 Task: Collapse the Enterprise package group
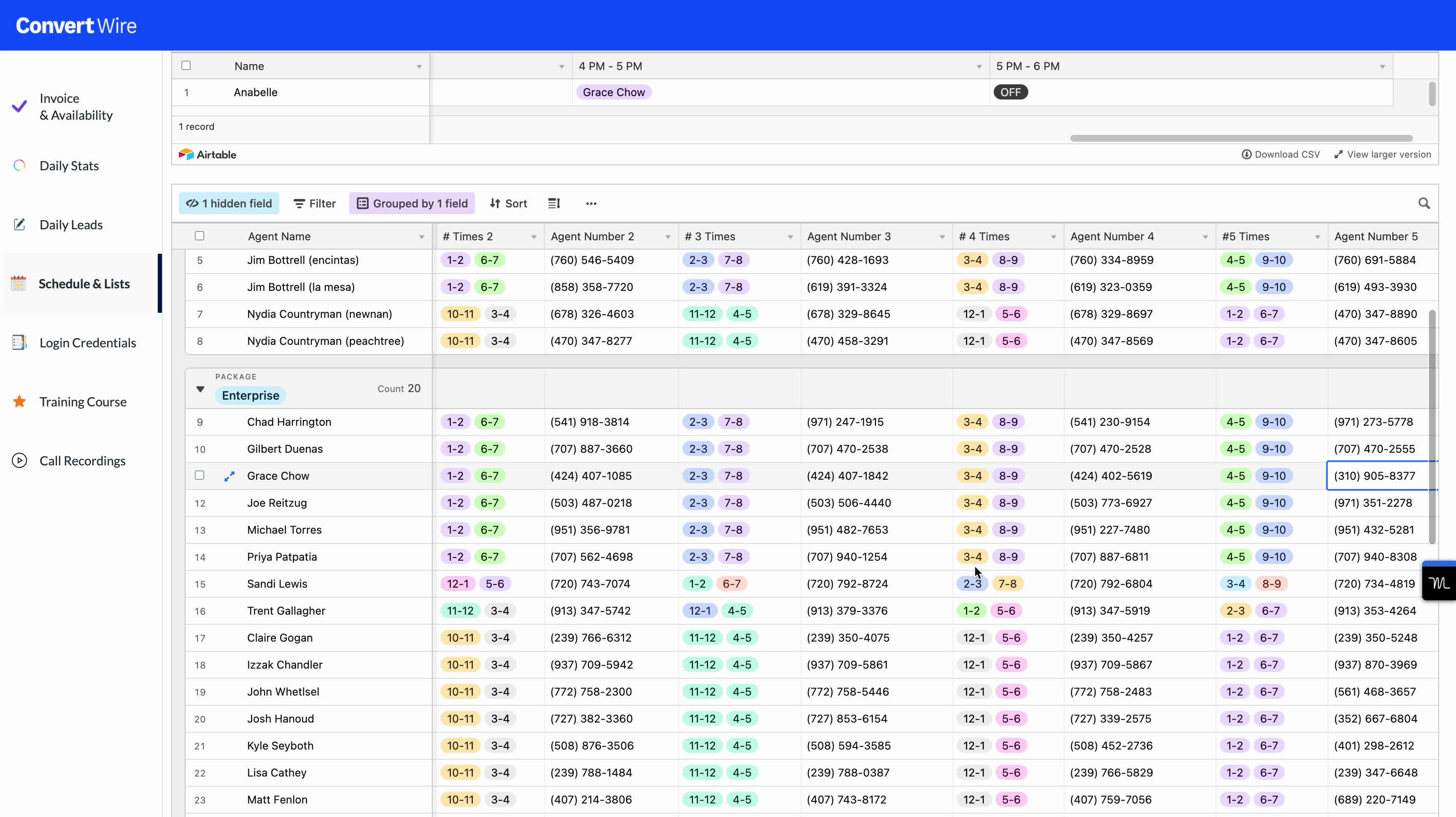coord(200,389)
